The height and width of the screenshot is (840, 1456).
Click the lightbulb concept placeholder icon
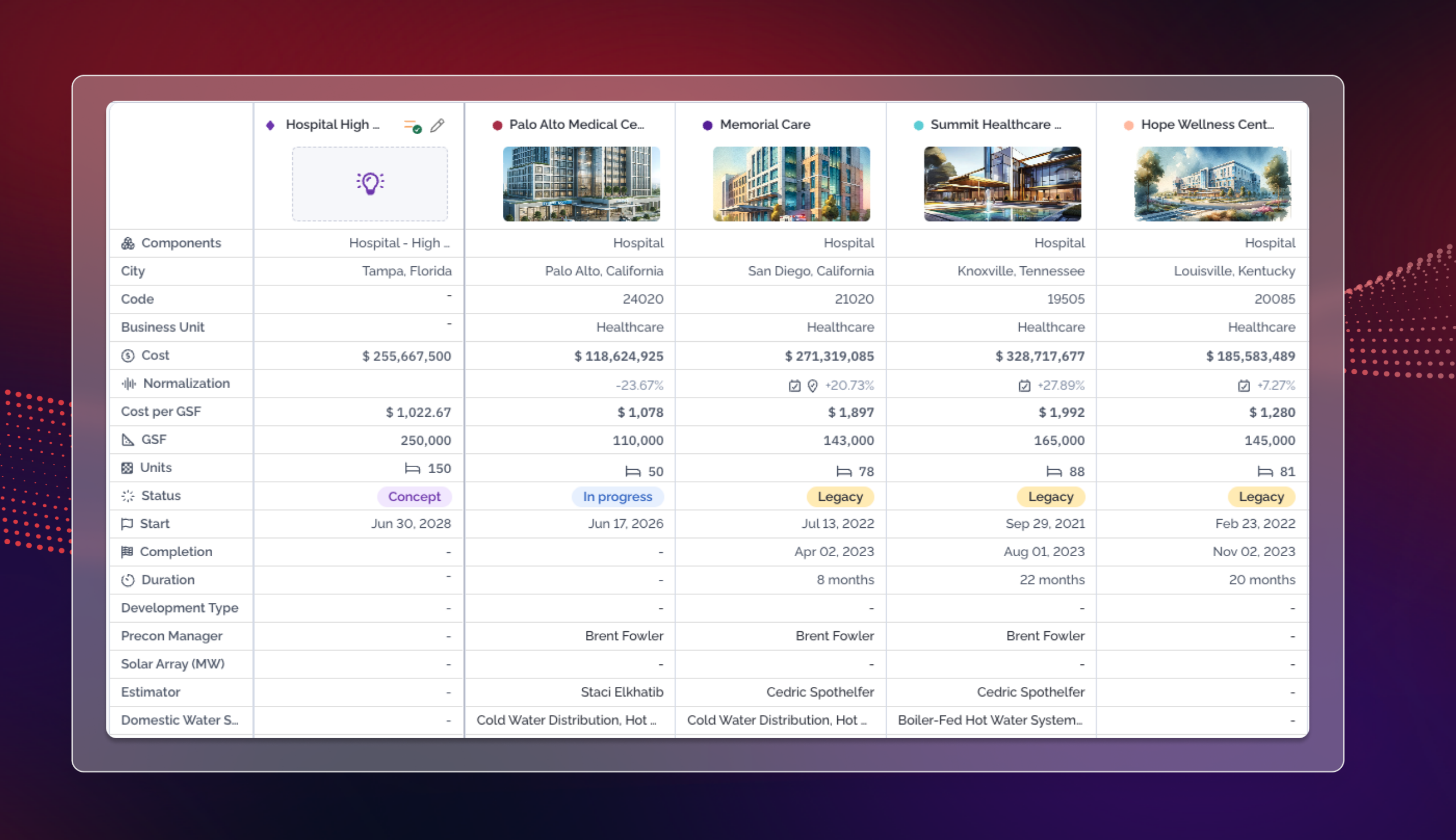370,184
